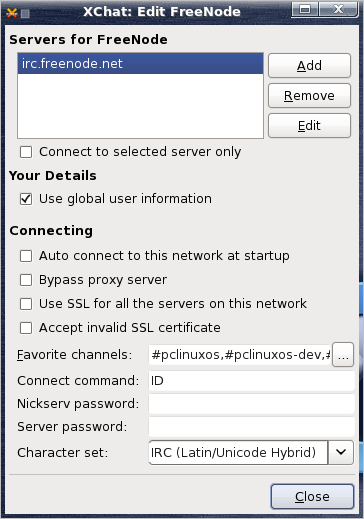Screen dimensions: 364x519
Task: Click the small gray pin icon beside XChat logo
Action: pyautogui.click(x=25, y=13)
